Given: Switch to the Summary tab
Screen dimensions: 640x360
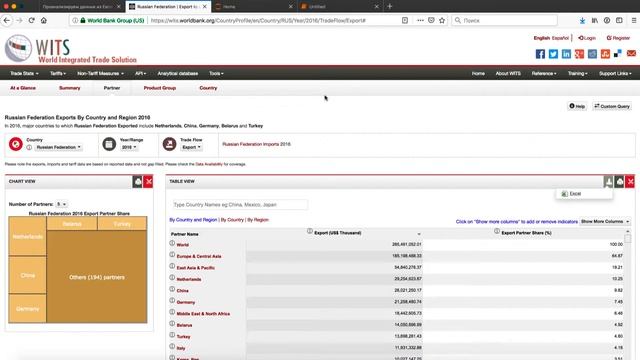Looking at the screenshot, I should (69, 88).
